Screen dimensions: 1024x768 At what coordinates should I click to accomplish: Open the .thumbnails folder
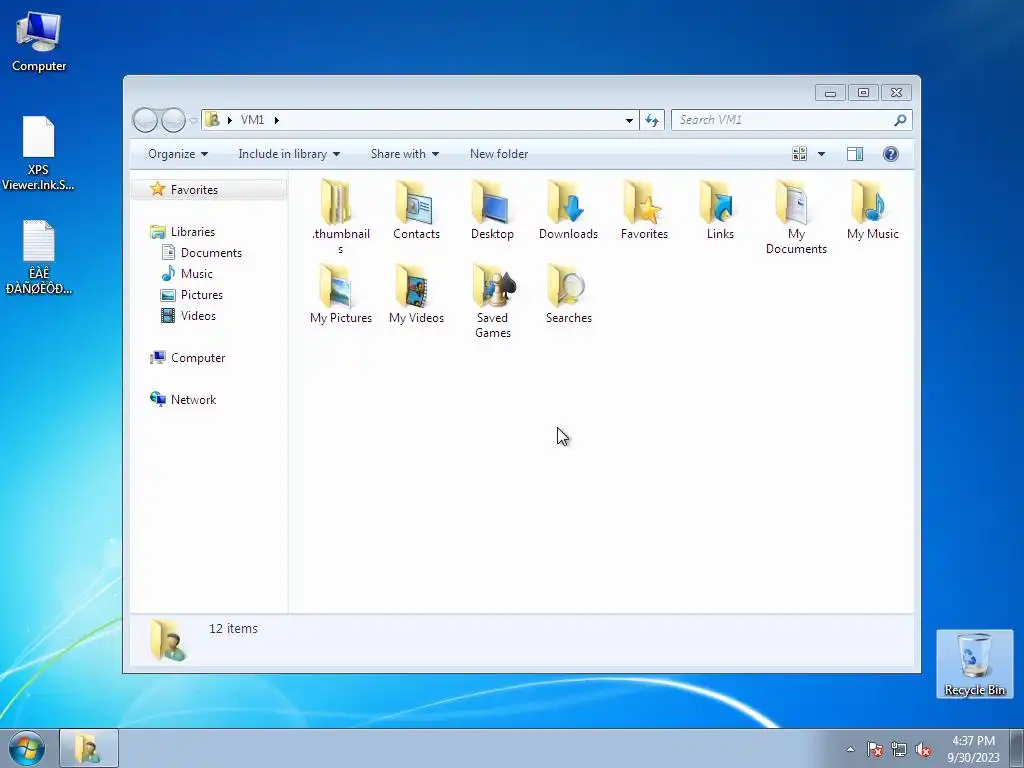[x=340, y=216]
